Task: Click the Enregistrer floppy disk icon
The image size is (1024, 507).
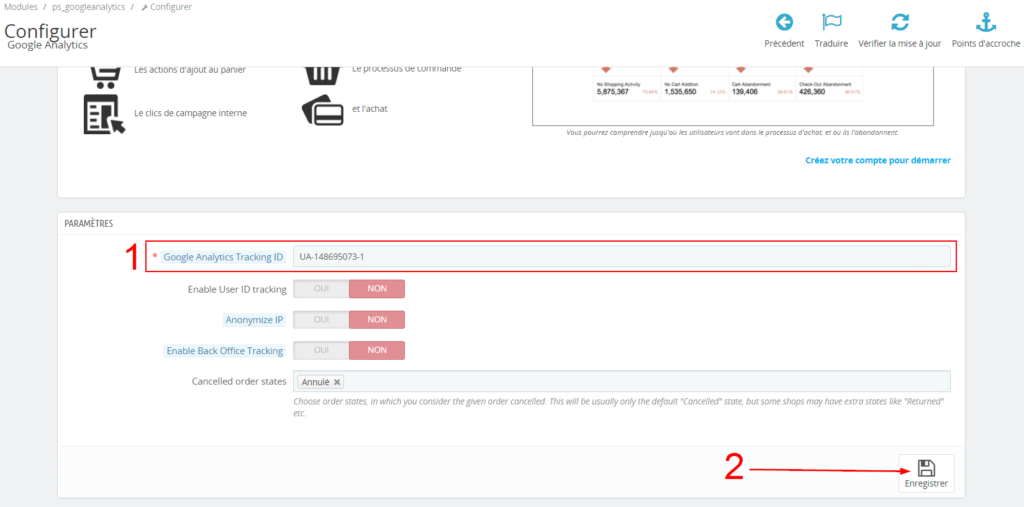Action: click(x=926, y=468)
